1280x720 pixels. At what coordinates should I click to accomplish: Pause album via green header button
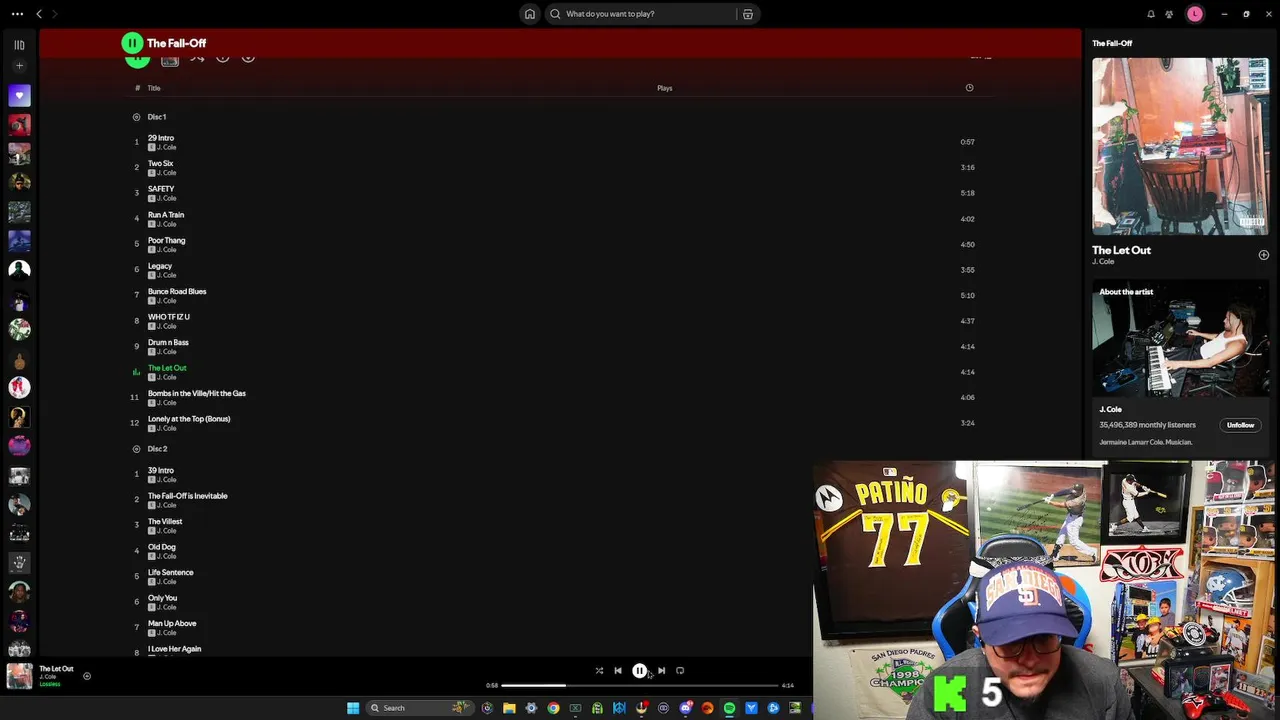coord(132,43)
